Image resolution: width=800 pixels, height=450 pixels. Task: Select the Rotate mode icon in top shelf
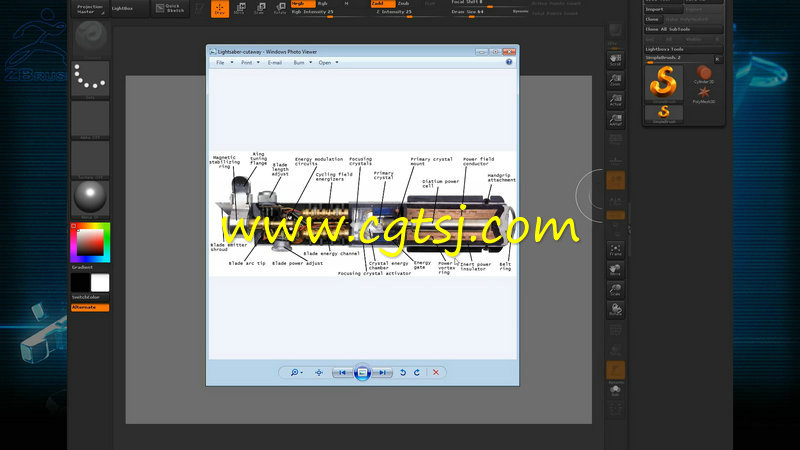280,8
